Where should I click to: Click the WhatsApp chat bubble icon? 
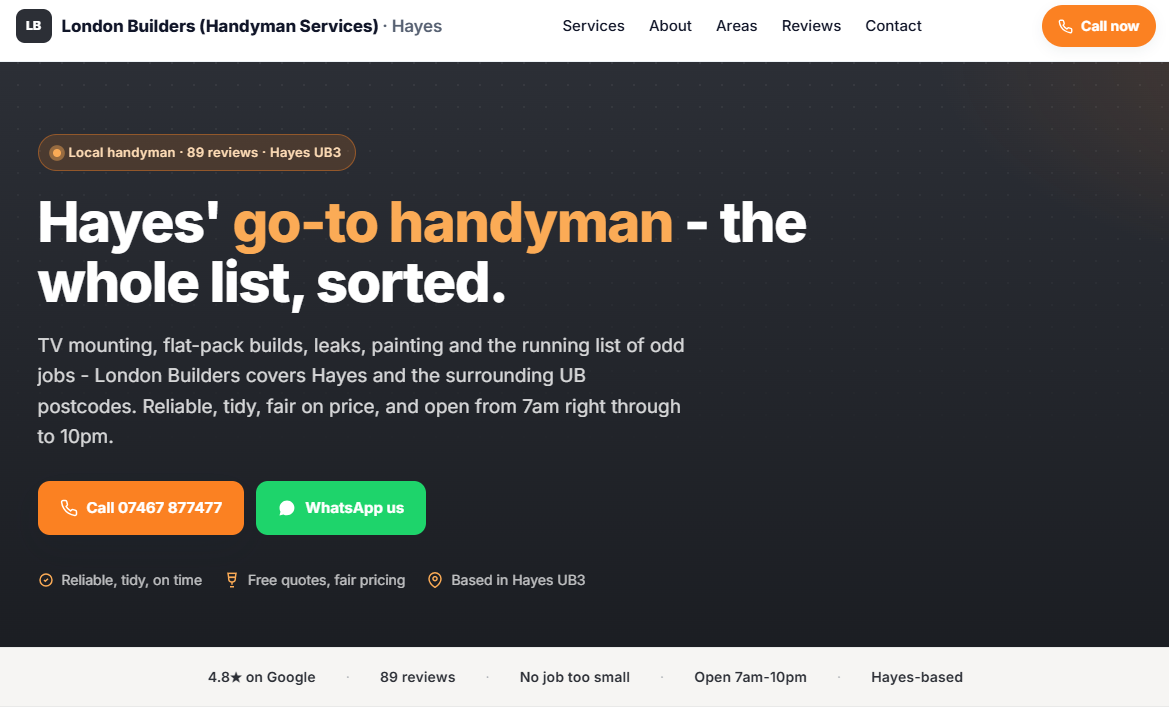coord(286,508)
